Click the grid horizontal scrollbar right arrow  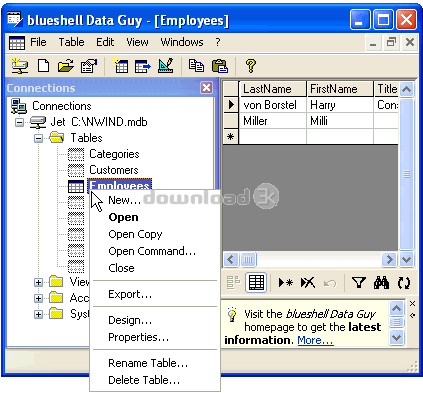(x=389, y=259)
